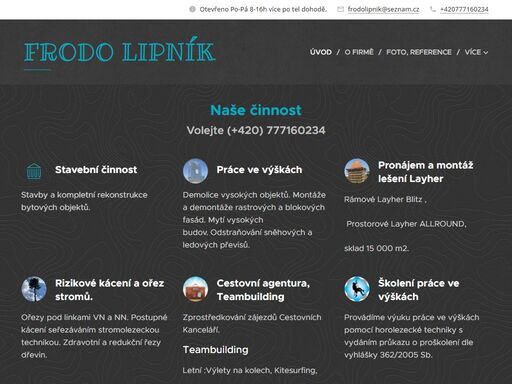Click 'Rámové Layher Blitz ,' text
The image size is (512, 384).
(385, 199)
